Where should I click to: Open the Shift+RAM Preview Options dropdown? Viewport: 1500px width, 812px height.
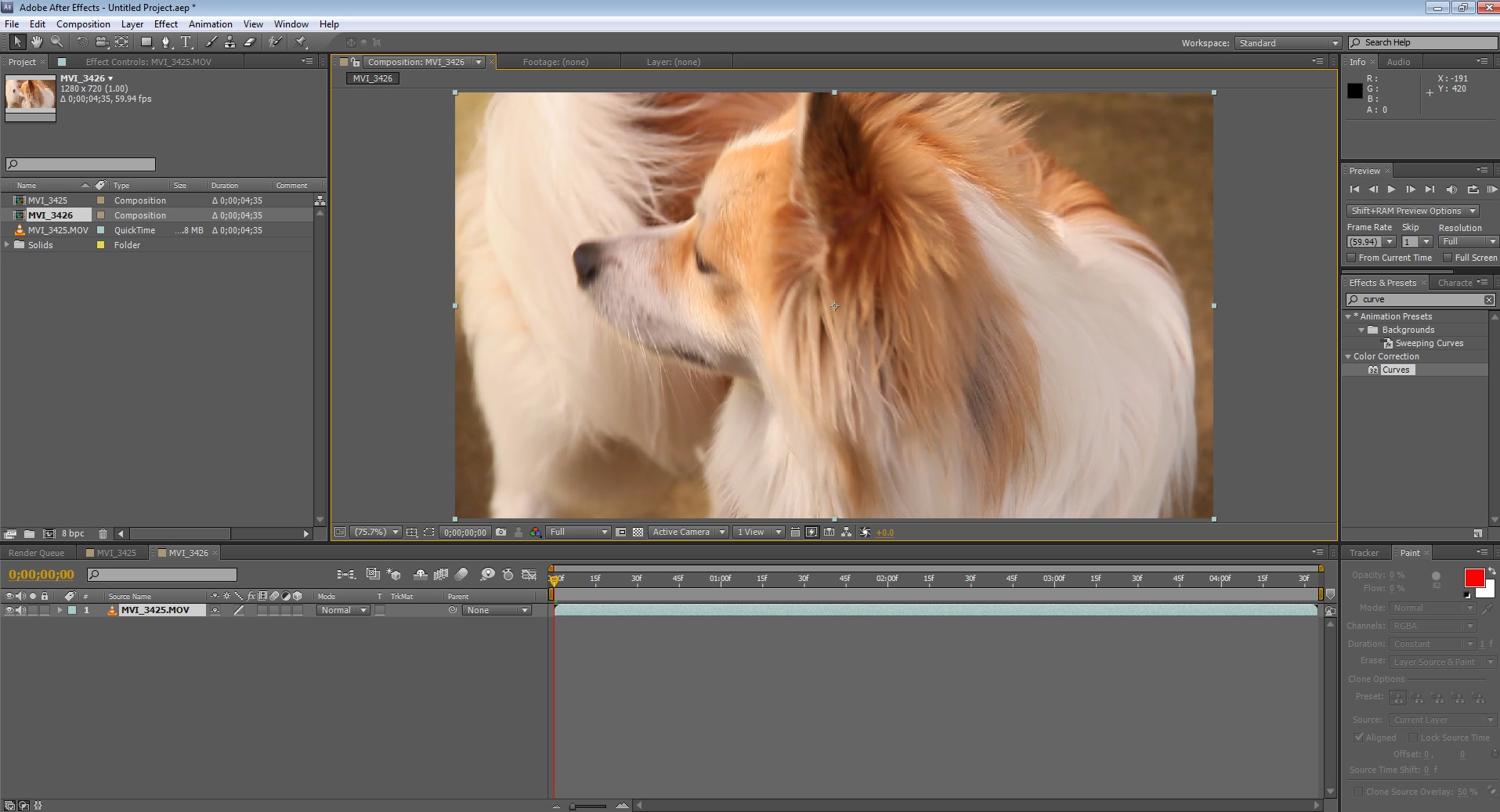pos(1412,211)
